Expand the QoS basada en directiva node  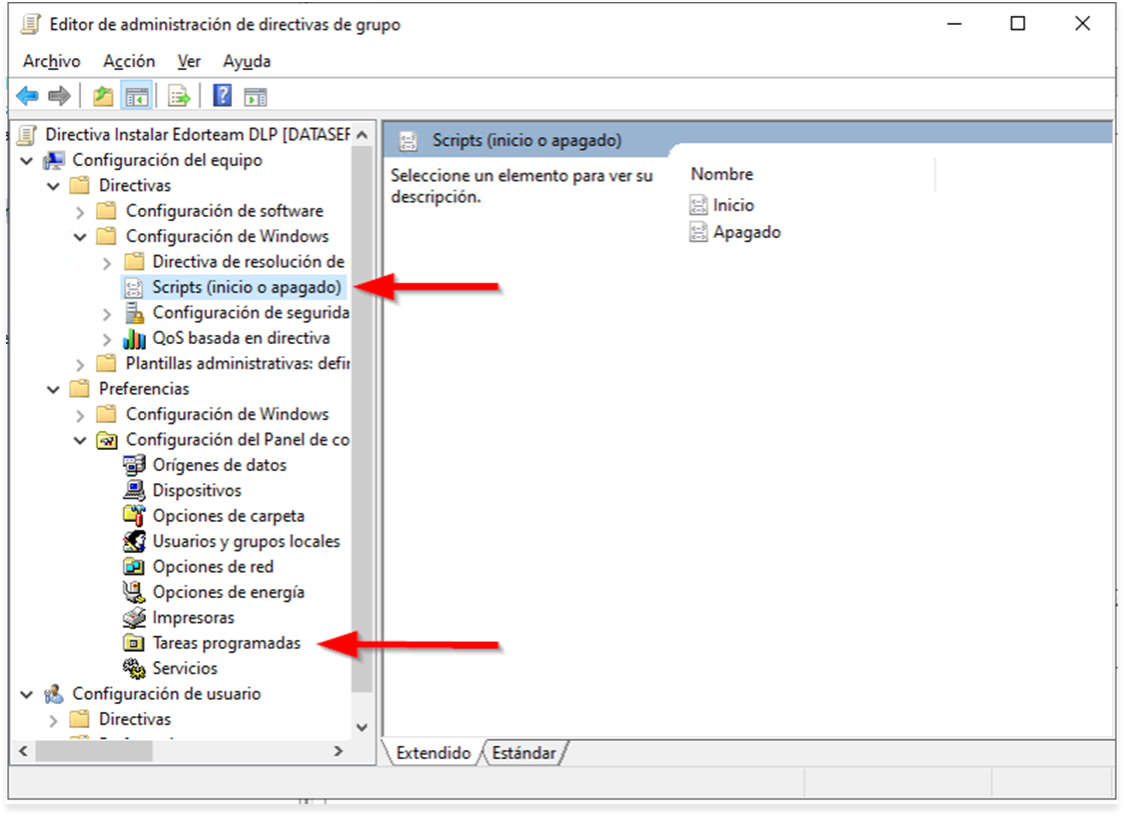coord(107,338)
